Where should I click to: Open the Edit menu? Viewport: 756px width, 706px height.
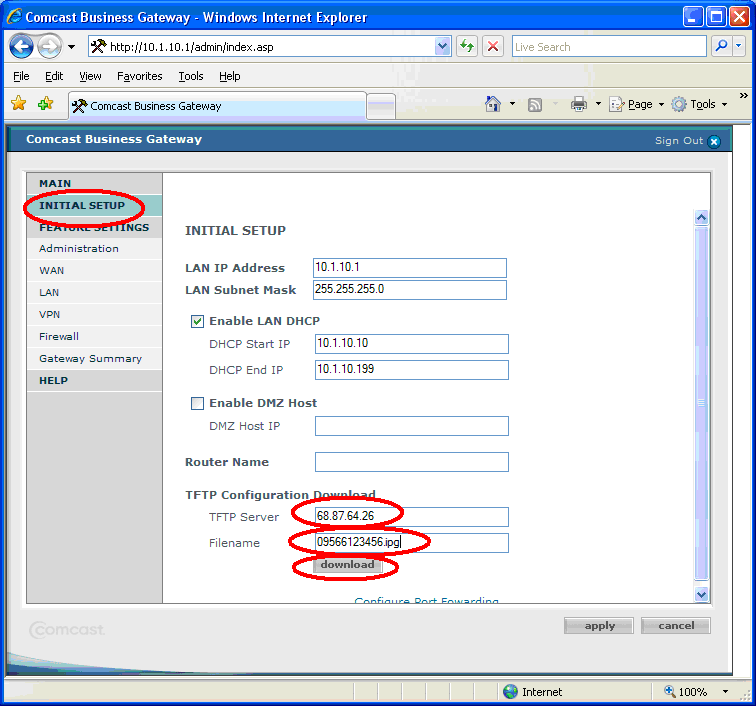[54, 76]
